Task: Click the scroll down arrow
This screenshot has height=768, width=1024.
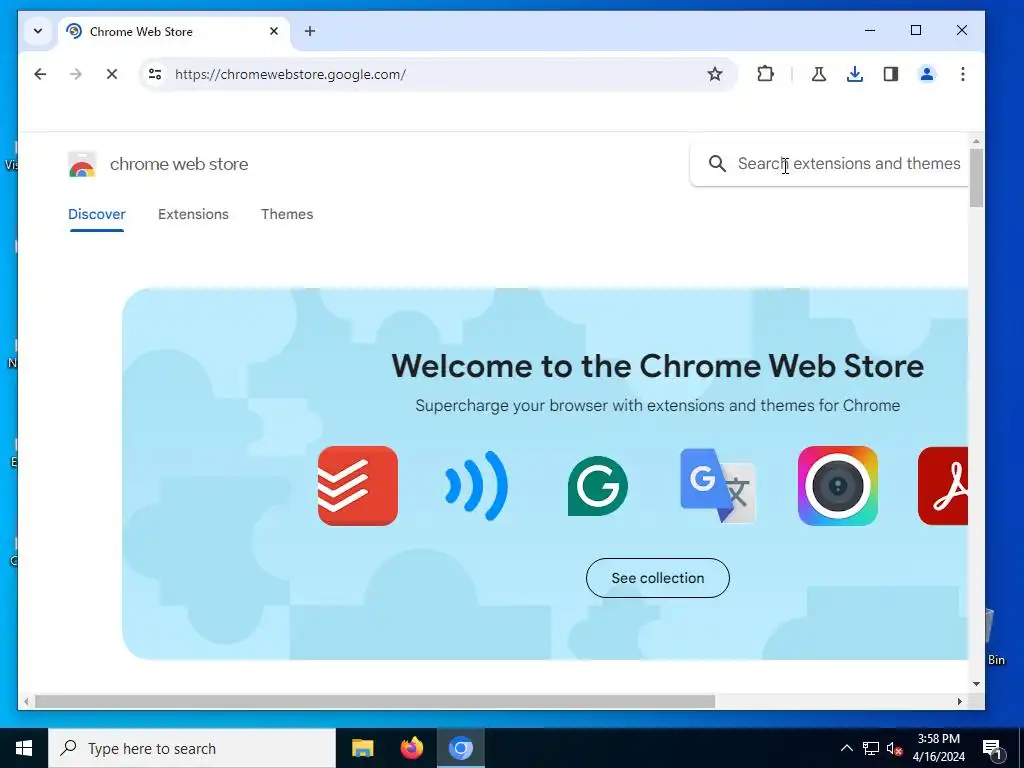Action: tap(976, 684)
